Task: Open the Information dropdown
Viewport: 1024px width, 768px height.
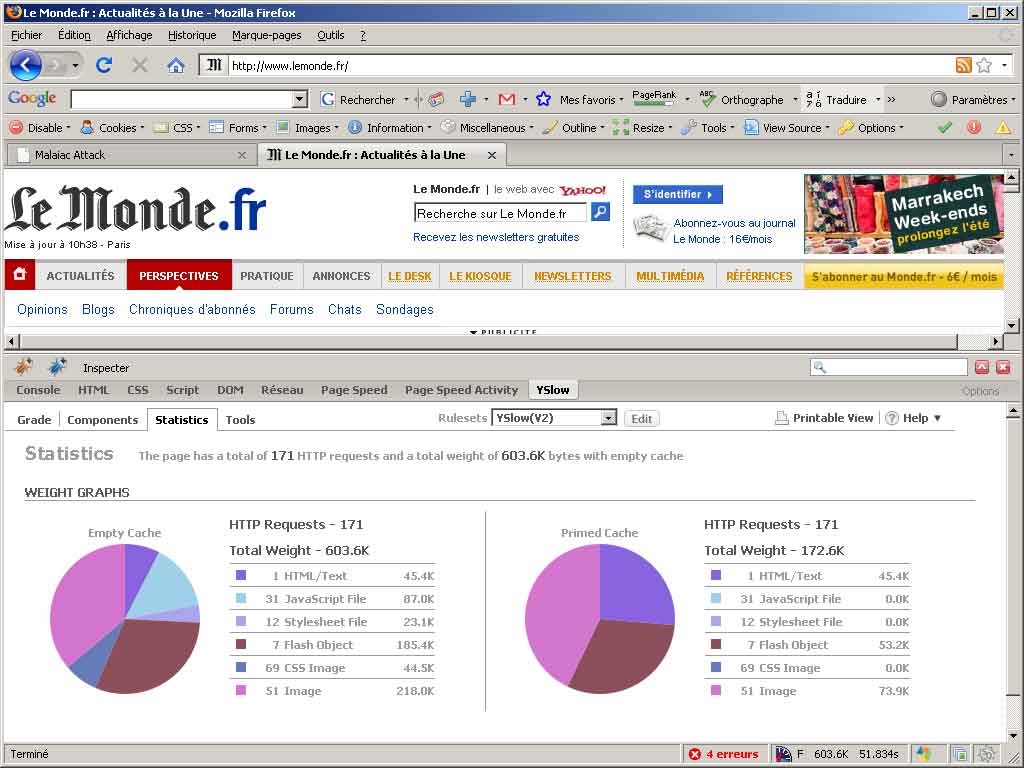Action: tap(390, 127)
